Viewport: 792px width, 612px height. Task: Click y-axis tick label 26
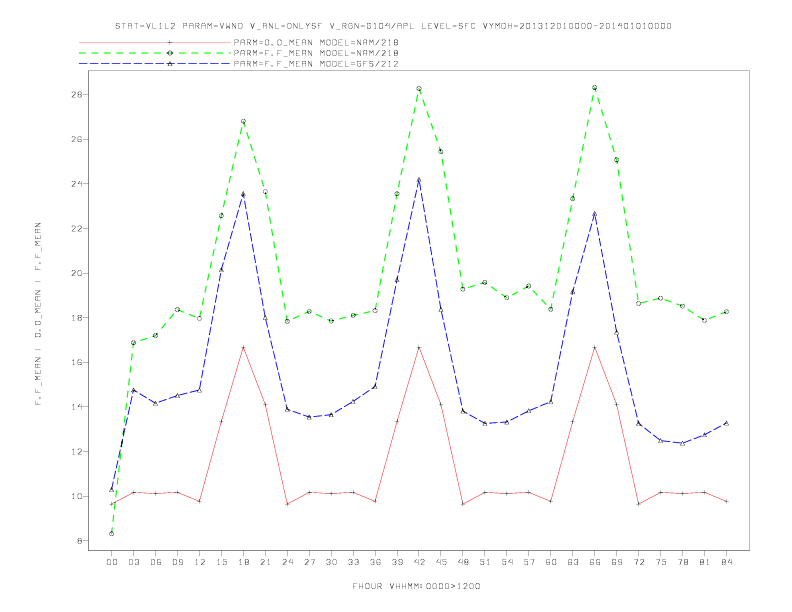coord(77,139)
